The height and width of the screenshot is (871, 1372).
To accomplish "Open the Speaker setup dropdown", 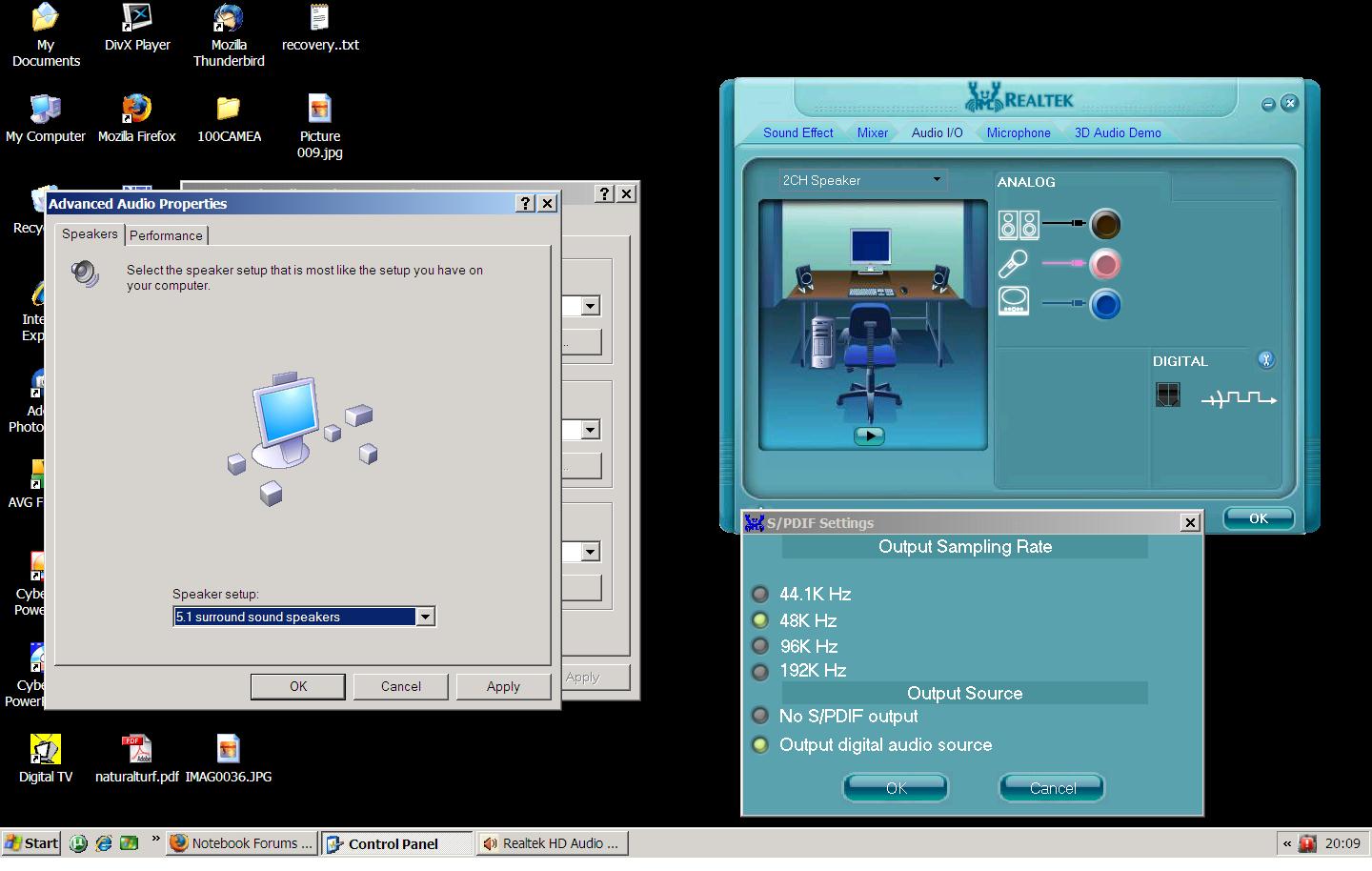I will click(x=425, y=617).
